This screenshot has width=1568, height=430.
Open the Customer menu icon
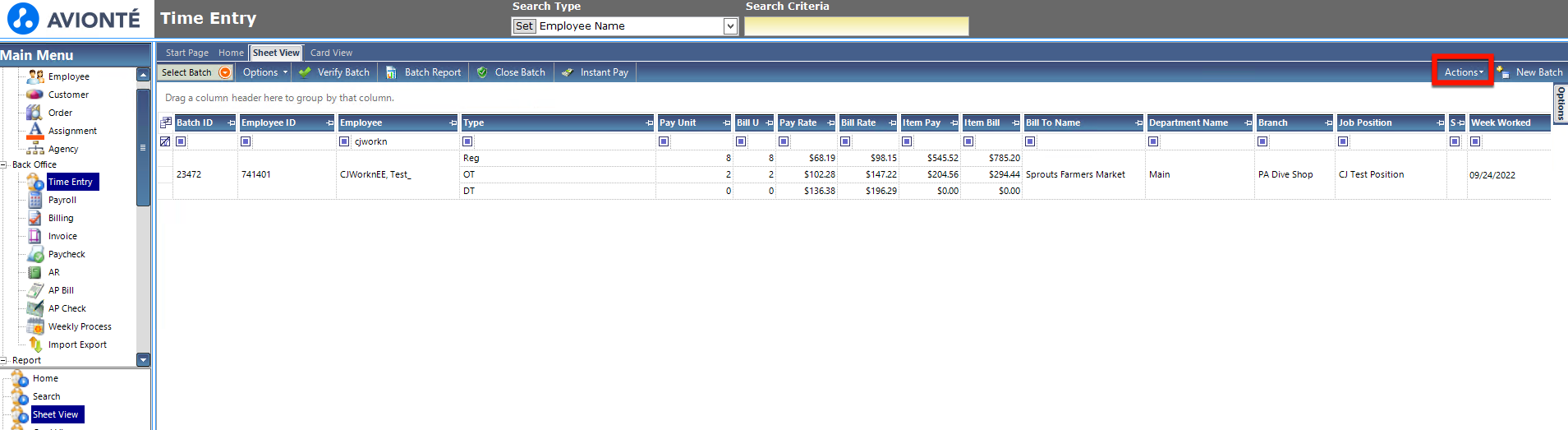(35, 95)
